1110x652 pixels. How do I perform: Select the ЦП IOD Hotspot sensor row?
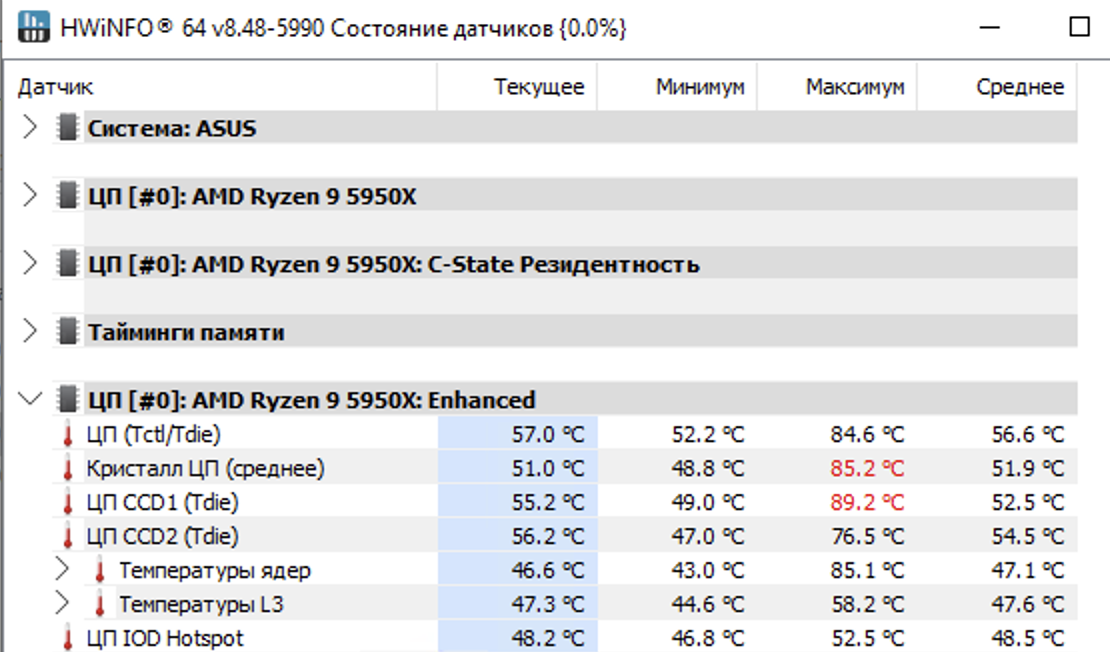click(565, 637)
